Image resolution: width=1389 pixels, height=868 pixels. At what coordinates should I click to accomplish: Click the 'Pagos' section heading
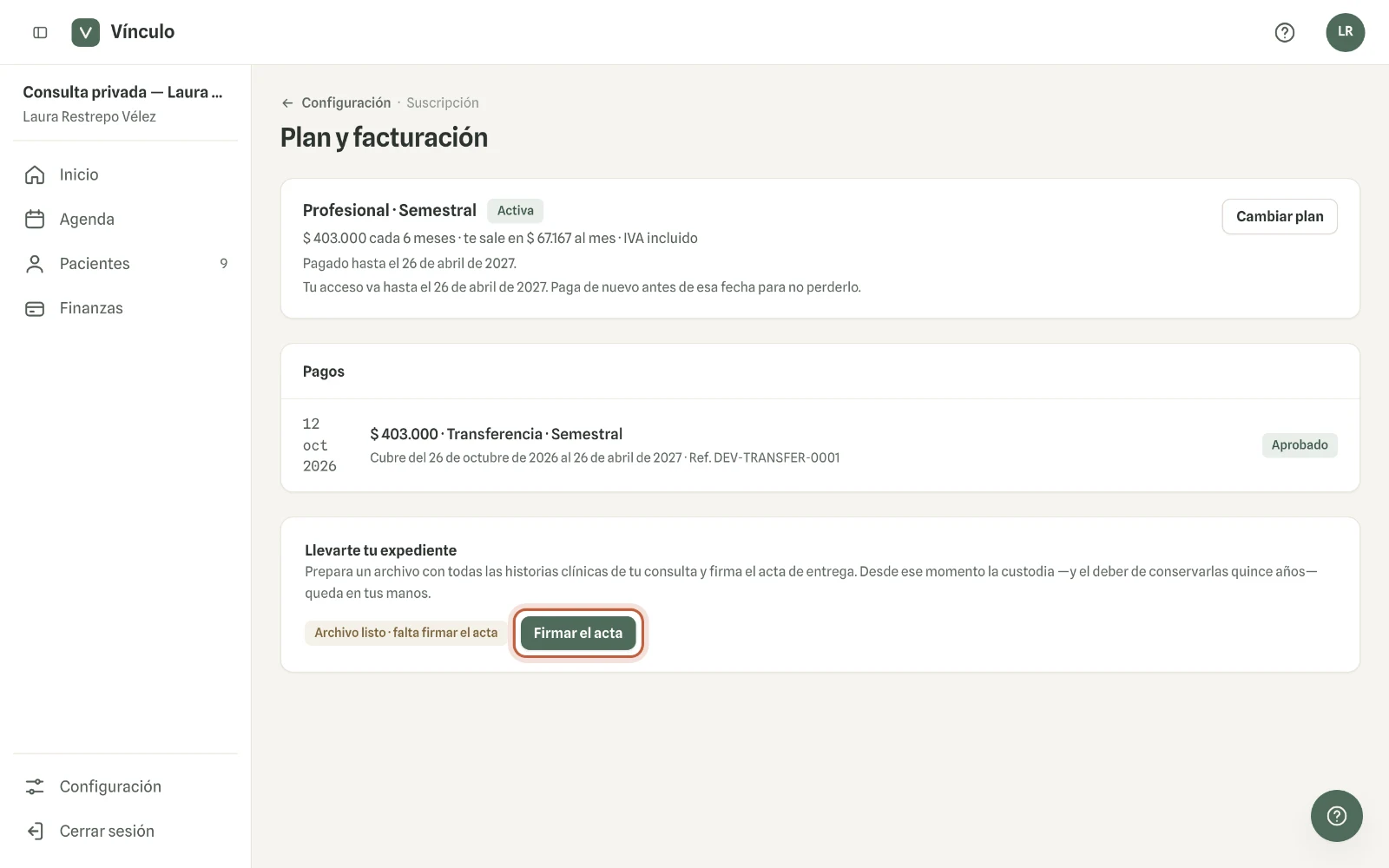pyautogui.click(x=324, y=372)
